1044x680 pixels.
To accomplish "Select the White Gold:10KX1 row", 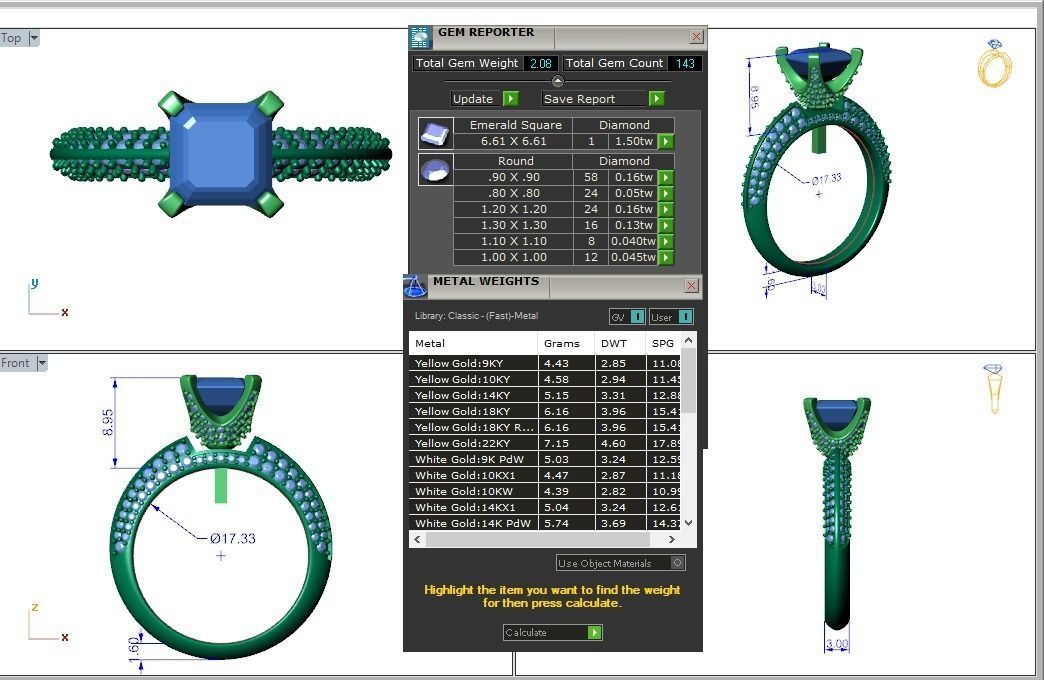I will 545,475.
